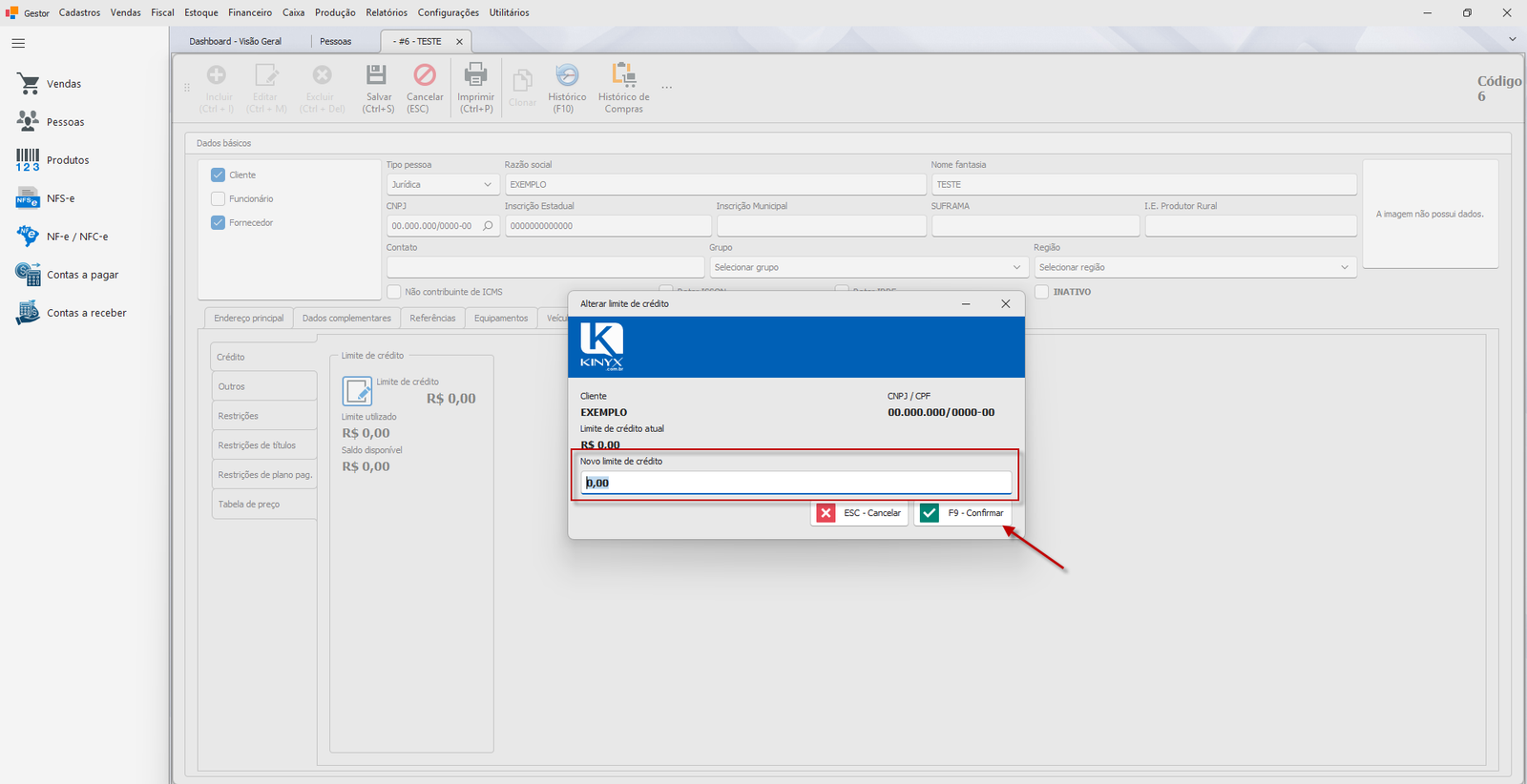Check Não contribuinte de ICMS

pos(393,292)
